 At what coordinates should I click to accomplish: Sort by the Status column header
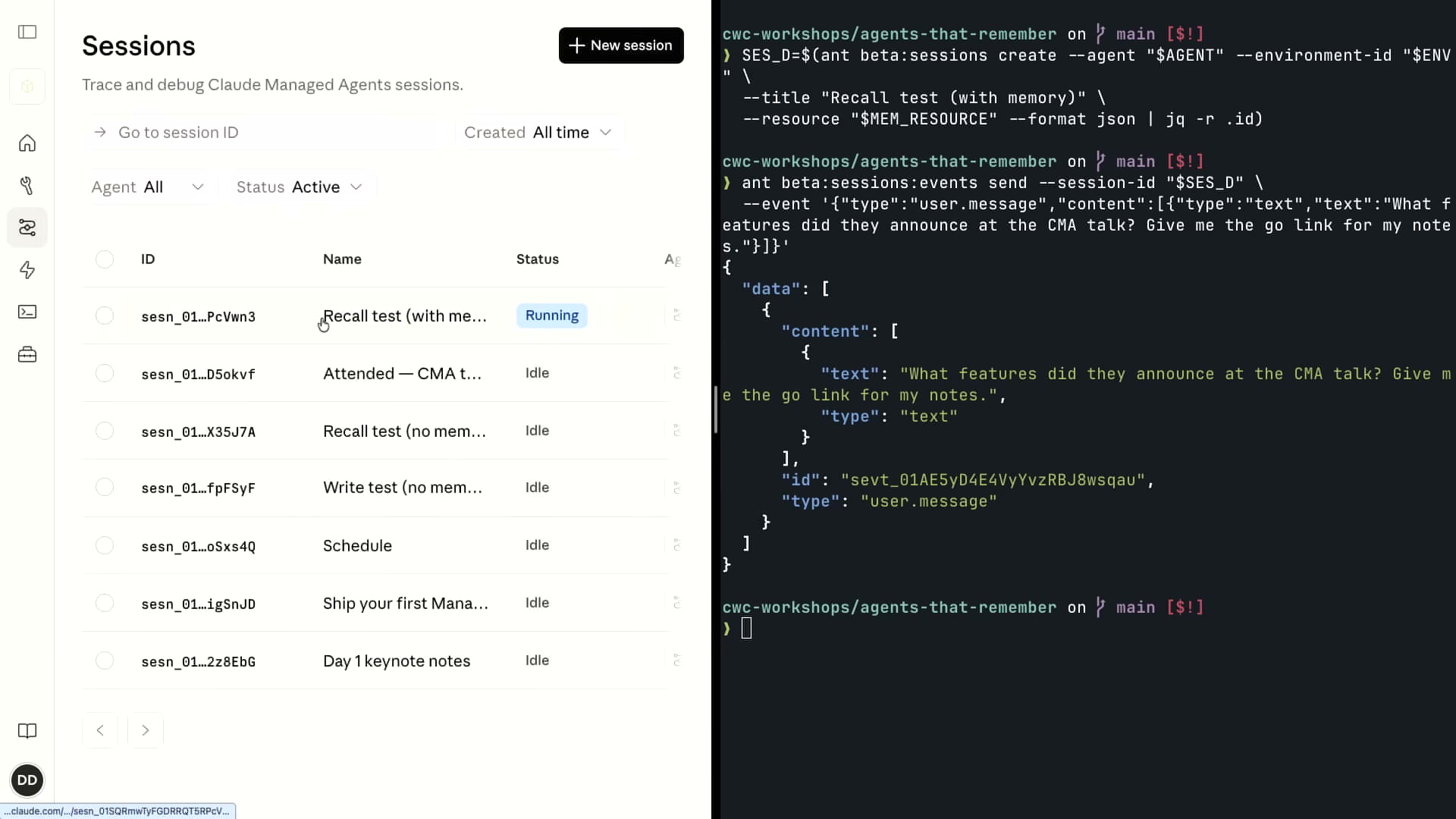(x=538, y=259)
